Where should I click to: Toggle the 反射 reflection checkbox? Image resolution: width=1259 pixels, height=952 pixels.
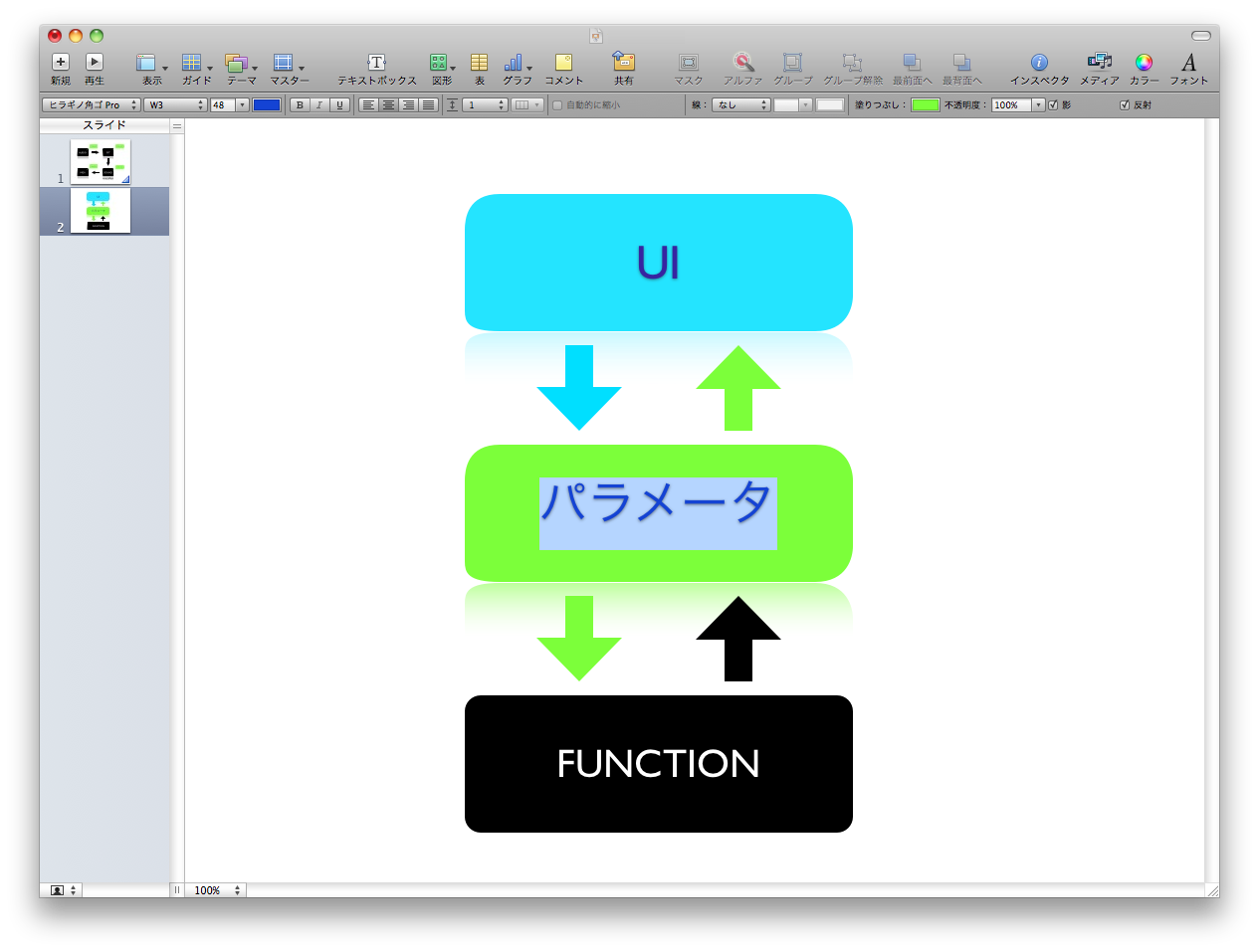(1125, 104)
